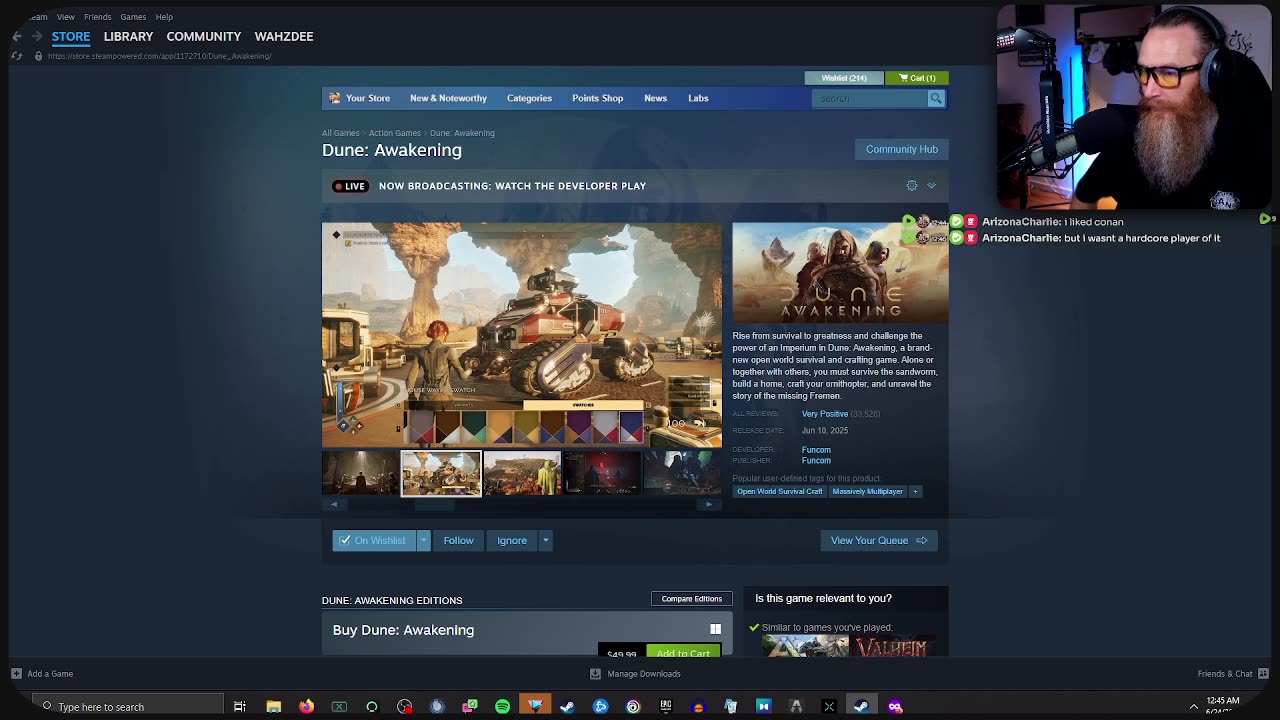Open Ubisoft Connect taskbar icon
Image resolution: width=1280 pixels, height=720 pixels.
(633, 707)
